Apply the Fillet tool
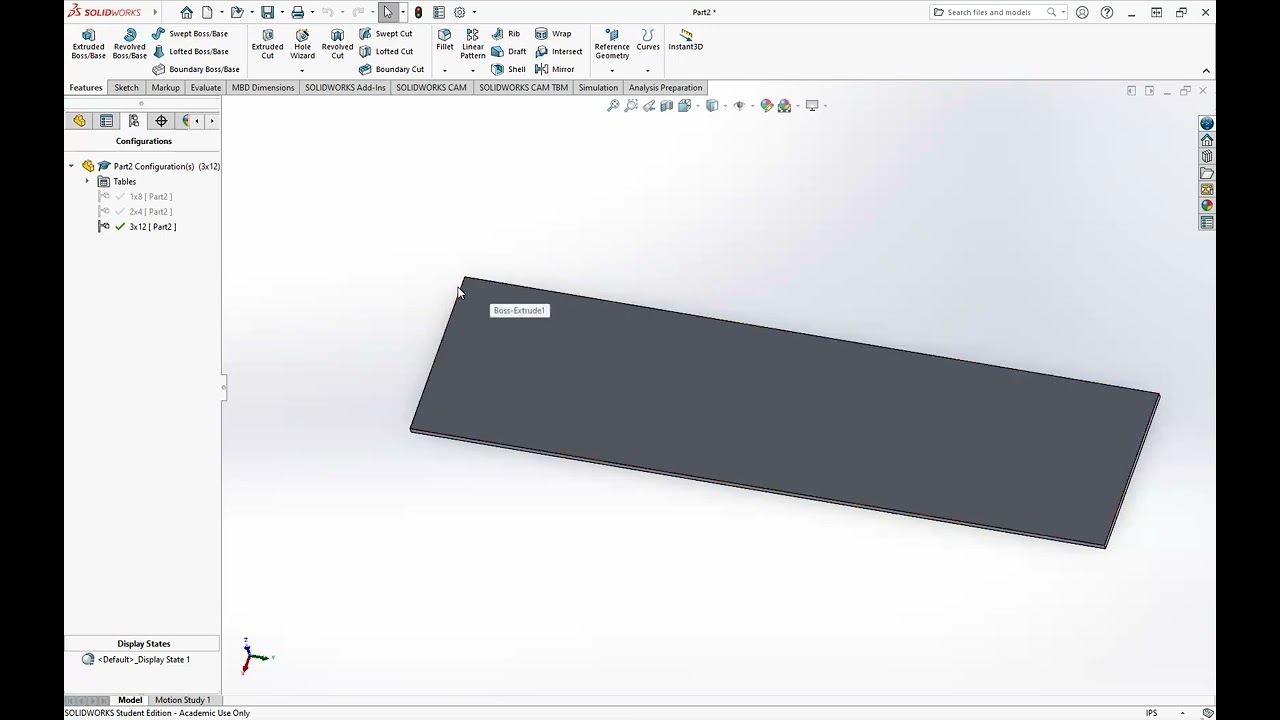The width and height of the screenshot is (1280, 720). pyautogui.click(x=444, y=40)
